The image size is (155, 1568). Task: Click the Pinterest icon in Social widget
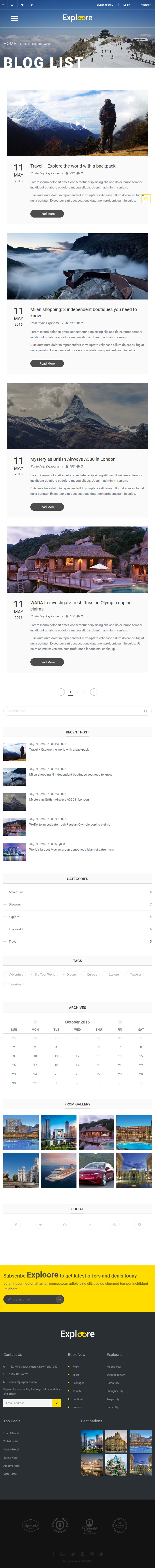(x=114, y=1225)
